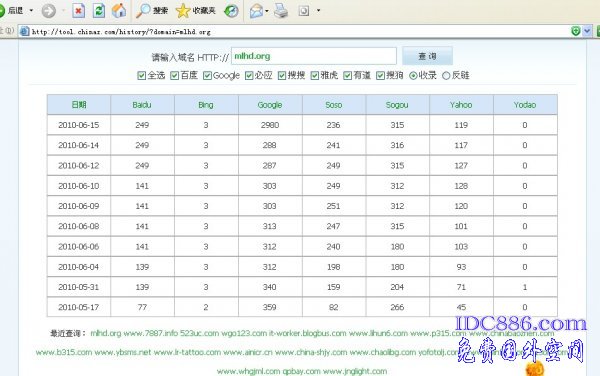
Task: Click the domain input field containing mlhd.org
Action: tap(314, 56)
